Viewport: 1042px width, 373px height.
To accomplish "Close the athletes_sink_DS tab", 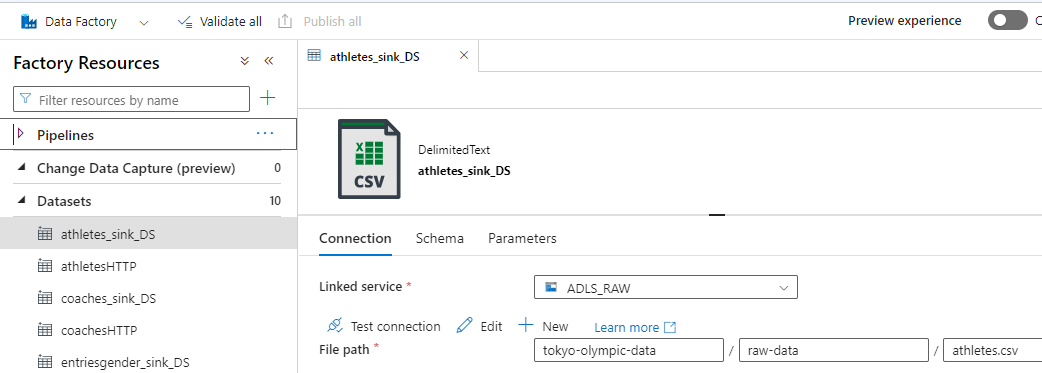I will pyautogui.click(x=464, y=55).
